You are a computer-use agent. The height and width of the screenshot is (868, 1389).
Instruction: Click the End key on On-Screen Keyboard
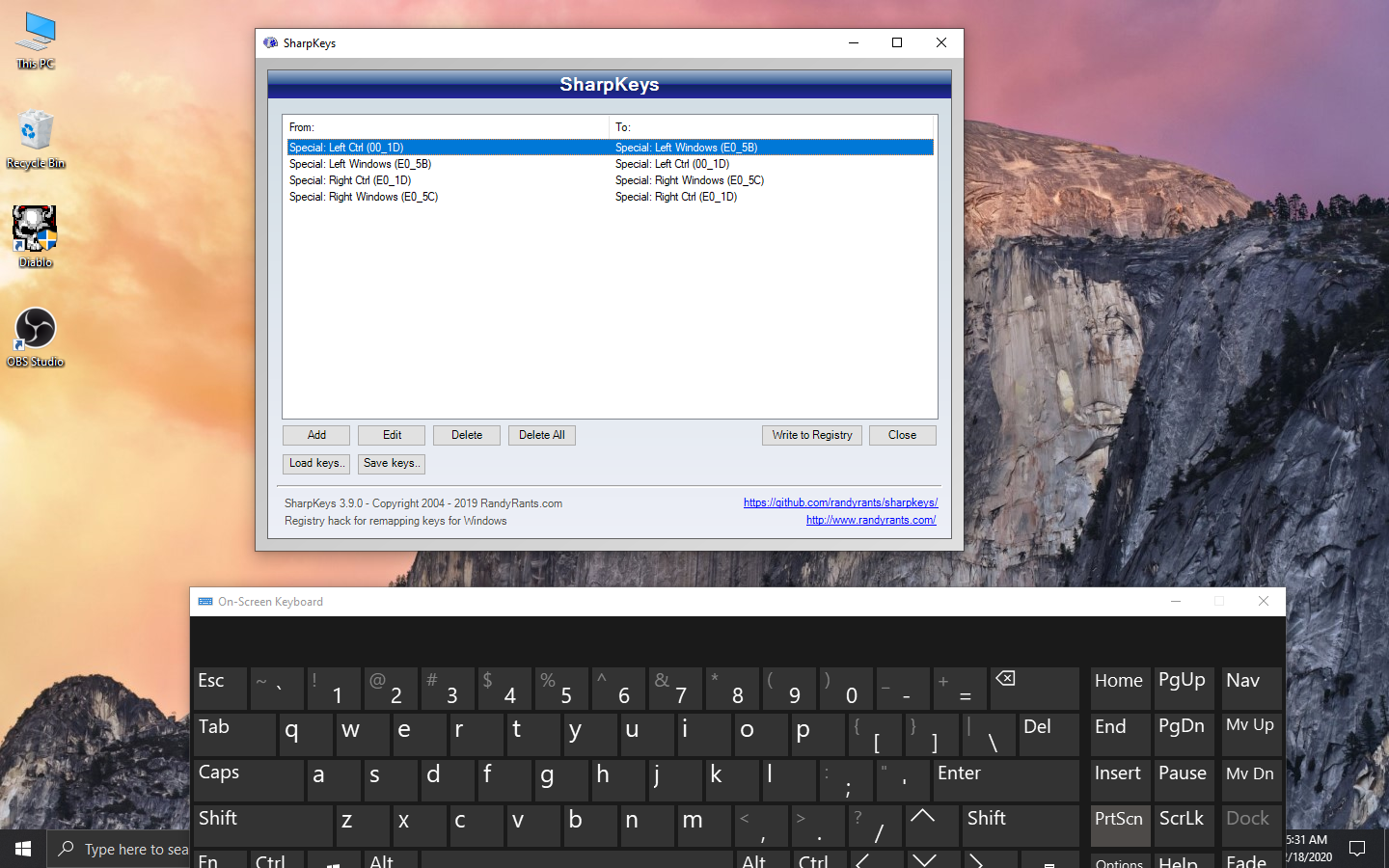[1121, 734]
